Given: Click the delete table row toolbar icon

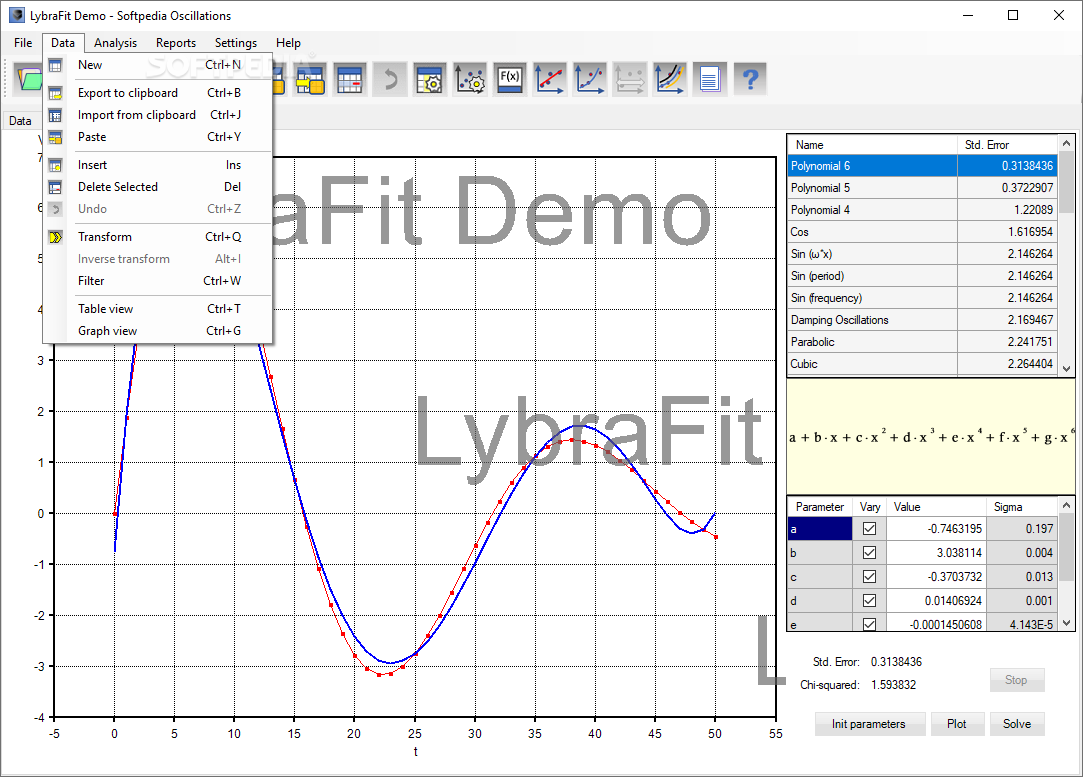Looking at the screenshot, I should [x=350, y=79].
